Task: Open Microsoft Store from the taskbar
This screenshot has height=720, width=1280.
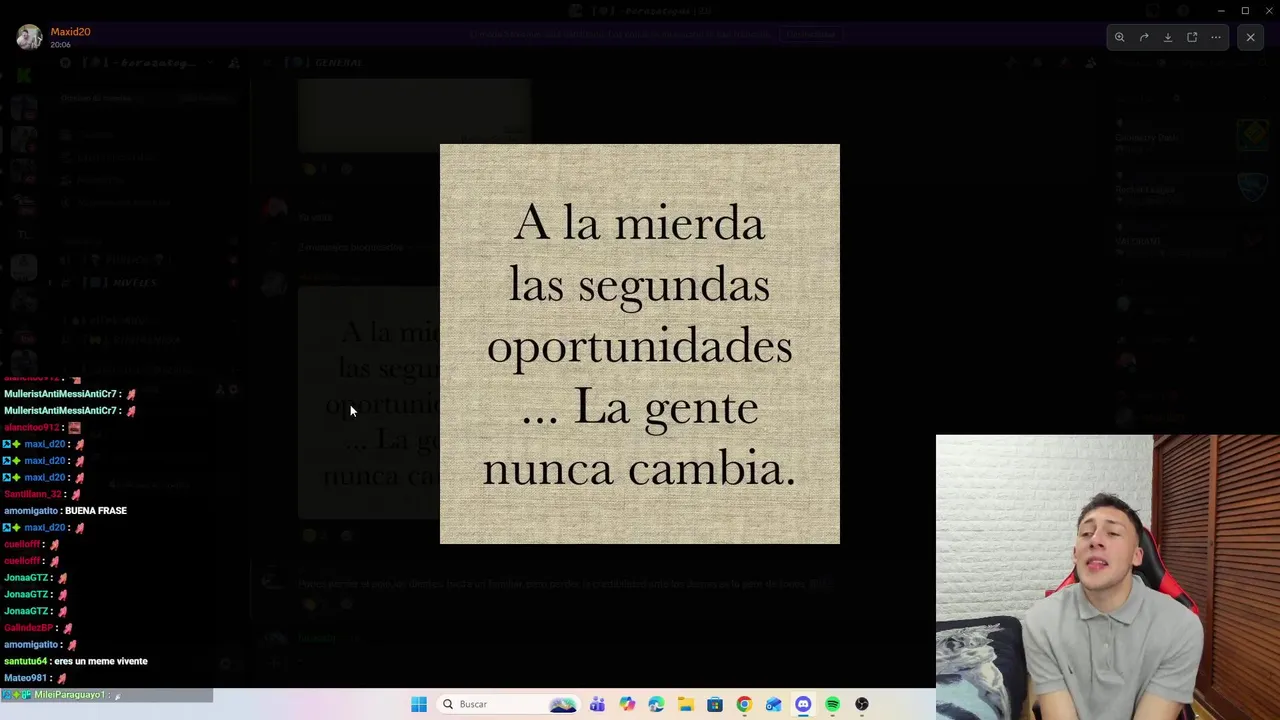Action: click(x=715, y=704)
